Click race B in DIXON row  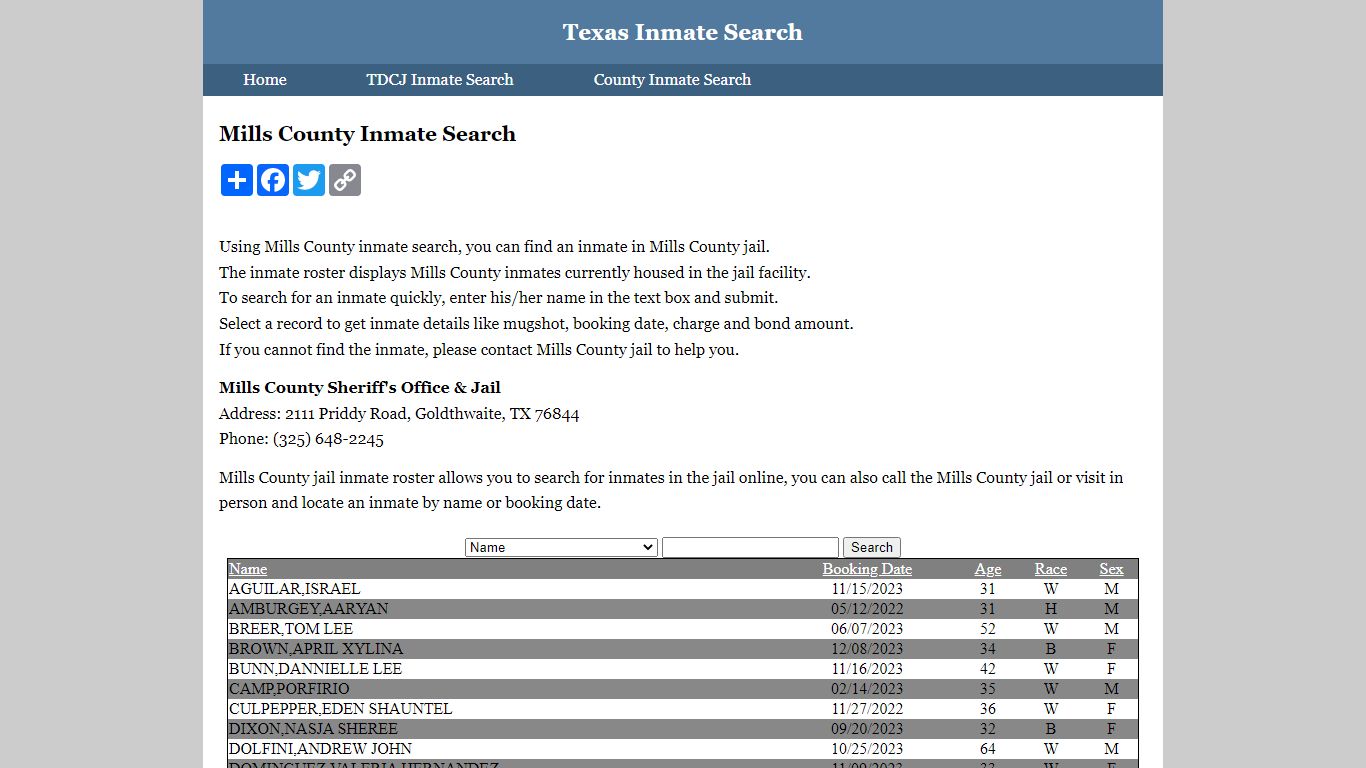coord(1051,729)
